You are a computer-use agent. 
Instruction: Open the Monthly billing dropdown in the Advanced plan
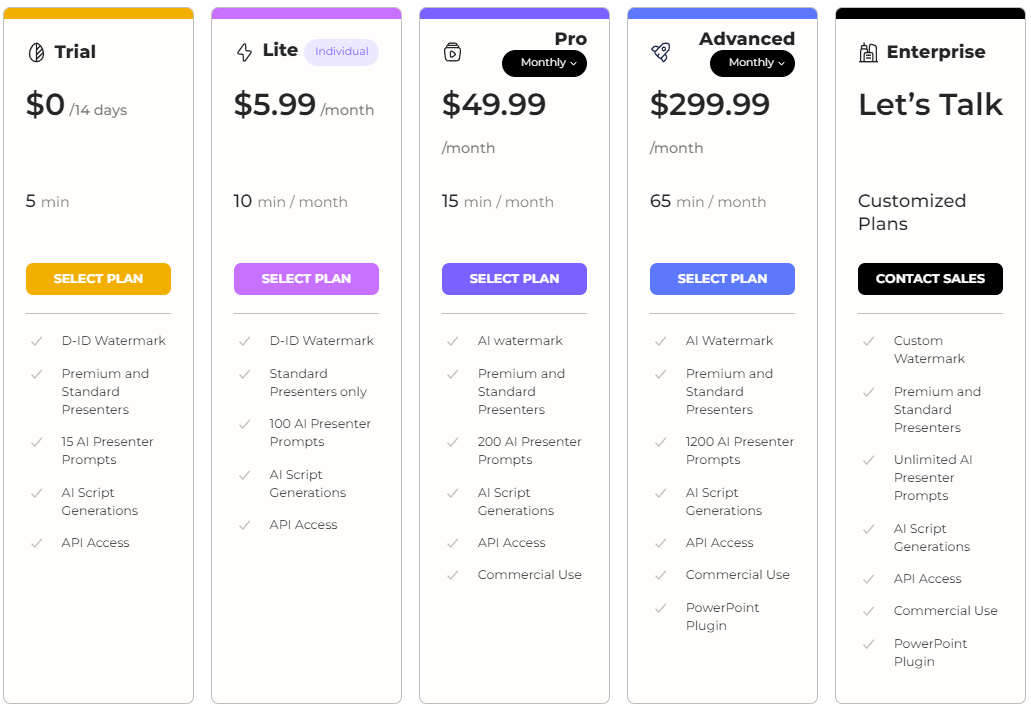[752, 63]
